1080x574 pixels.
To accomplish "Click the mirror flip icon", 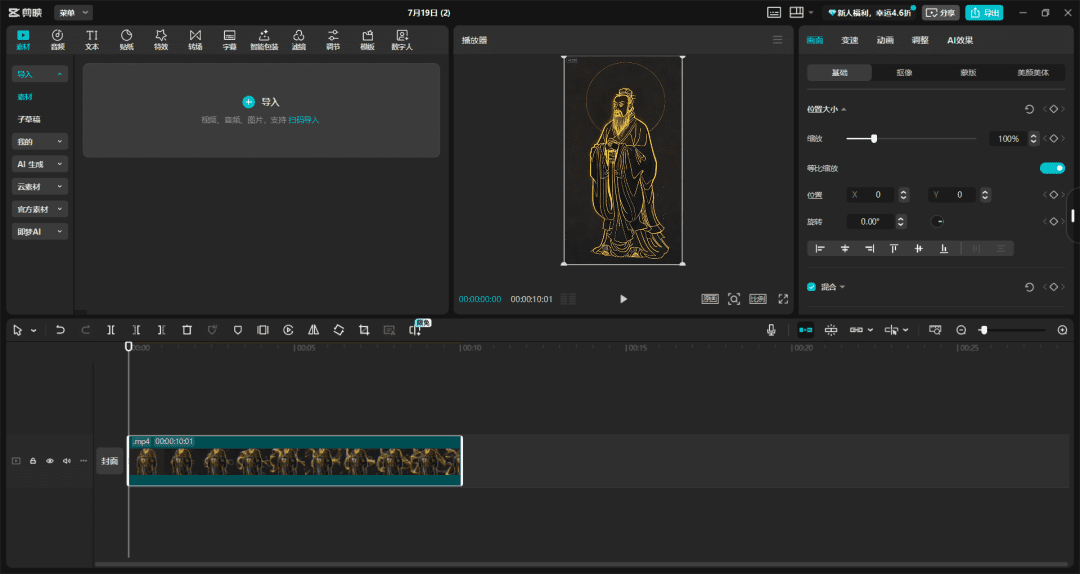I will click(313, 330).
